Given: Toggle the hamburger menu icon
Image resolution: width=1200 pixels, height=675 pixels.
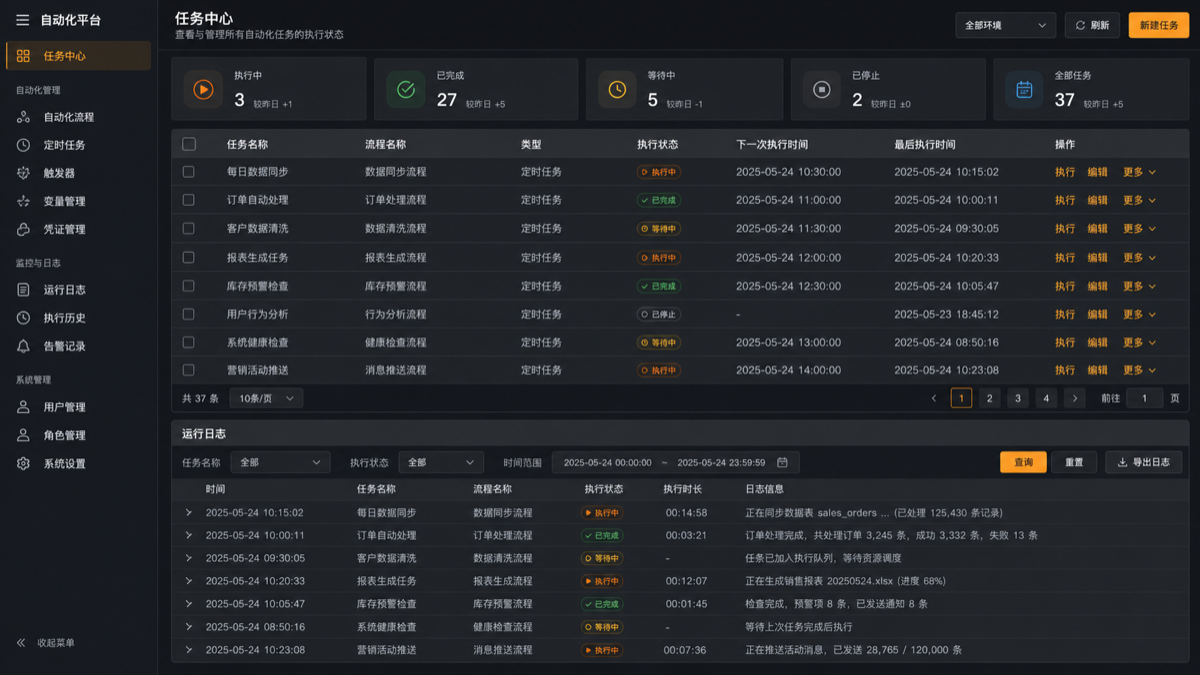Looking at the screenshot, I should coord(22,20).
